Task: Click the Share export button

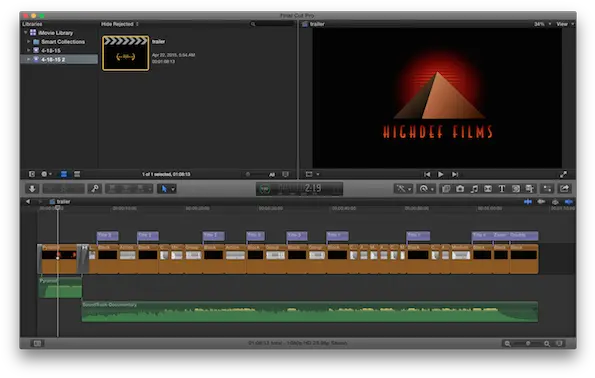Action: [x=565, y=189]
